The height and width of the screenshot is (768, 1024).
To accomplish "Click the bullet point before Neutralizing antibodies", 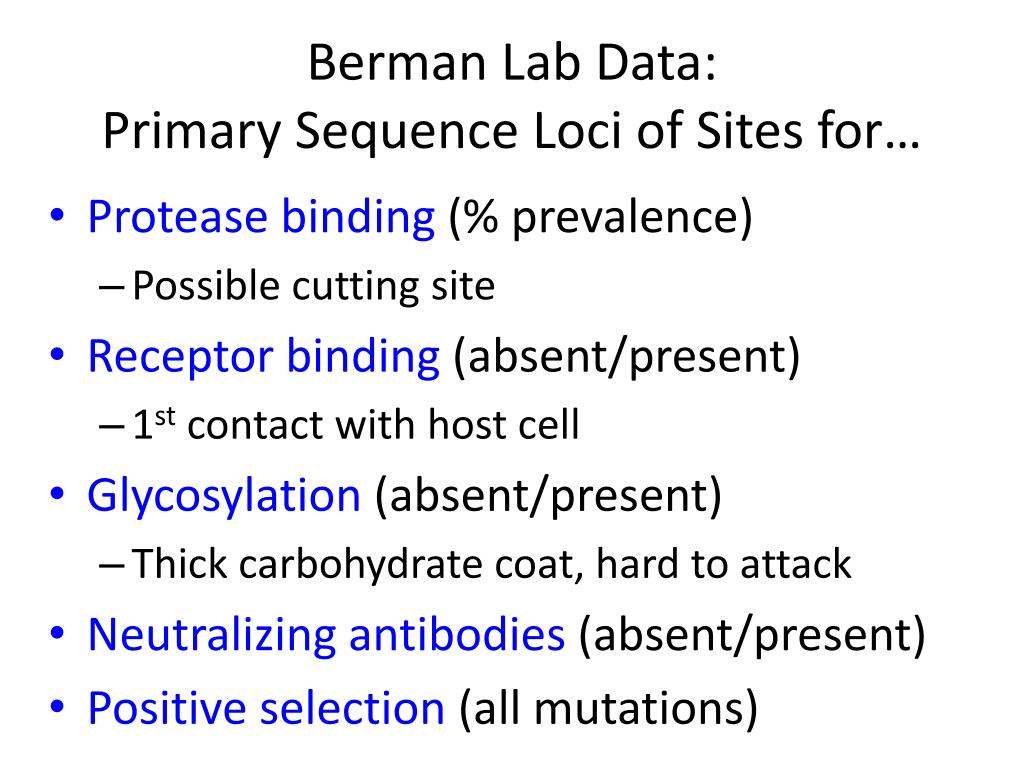I will point(57,637).
